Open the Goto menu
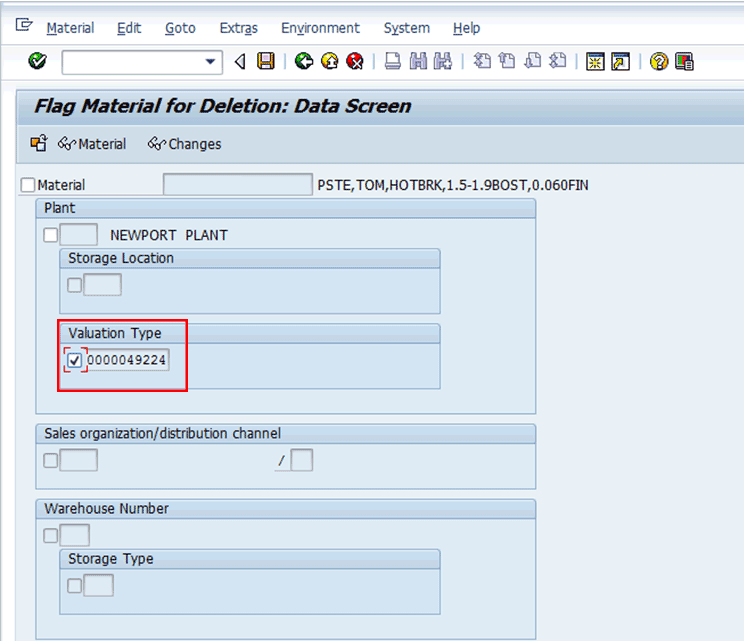Image resolution: width=744 pixels, height=641 pixels. (180, 28)
